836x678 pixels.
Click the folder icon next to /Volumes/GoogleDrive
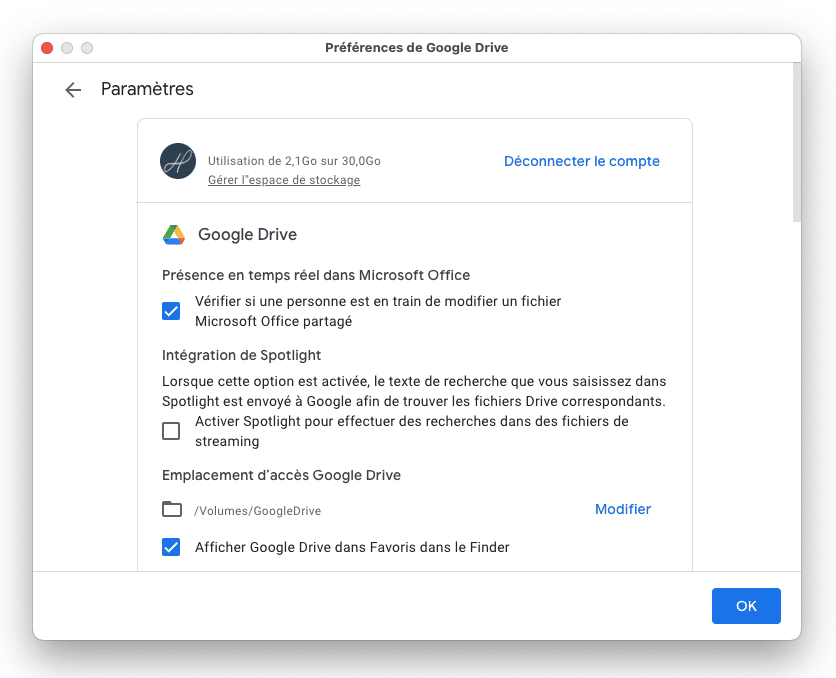pyautogui.click(x=172, y=509)
